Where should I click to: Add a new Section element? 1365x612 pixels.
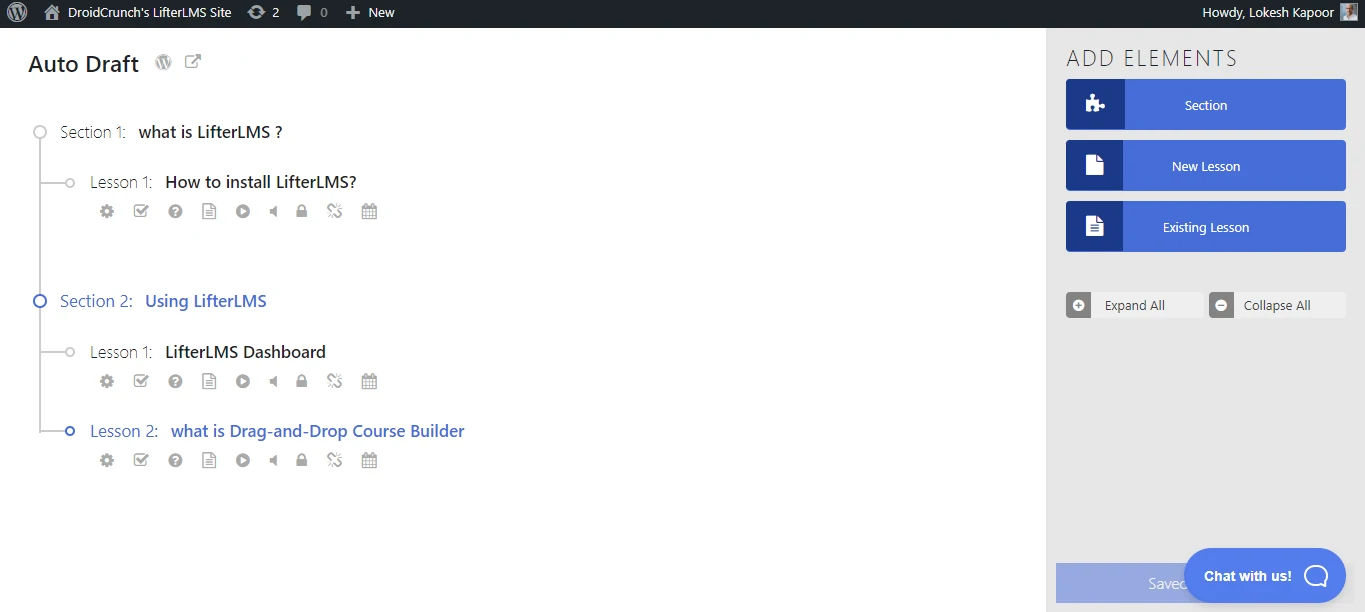(1206, 105)
